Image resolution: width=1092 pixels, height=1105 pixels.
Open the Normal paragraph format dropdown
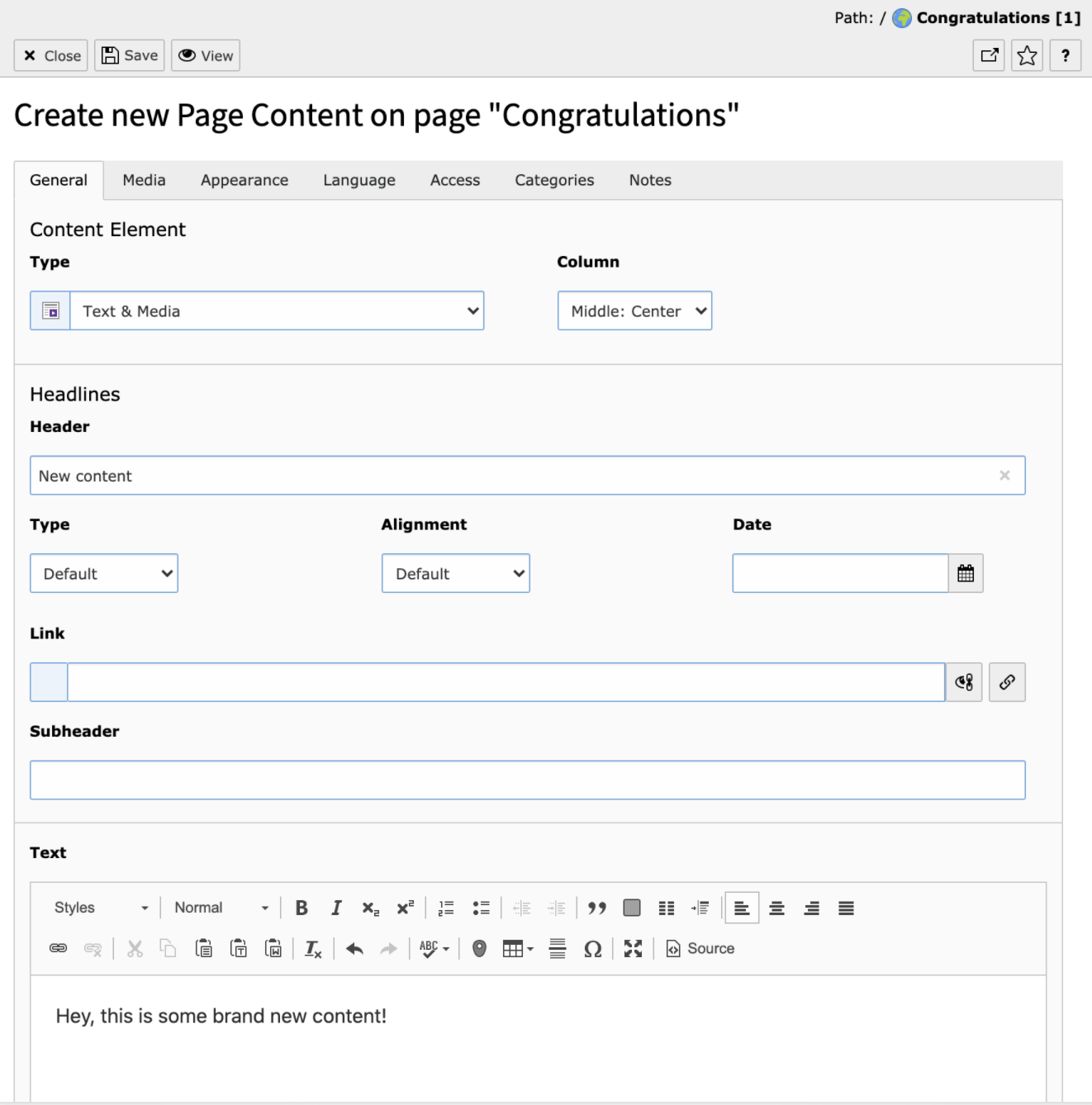(x=221, y=908)
